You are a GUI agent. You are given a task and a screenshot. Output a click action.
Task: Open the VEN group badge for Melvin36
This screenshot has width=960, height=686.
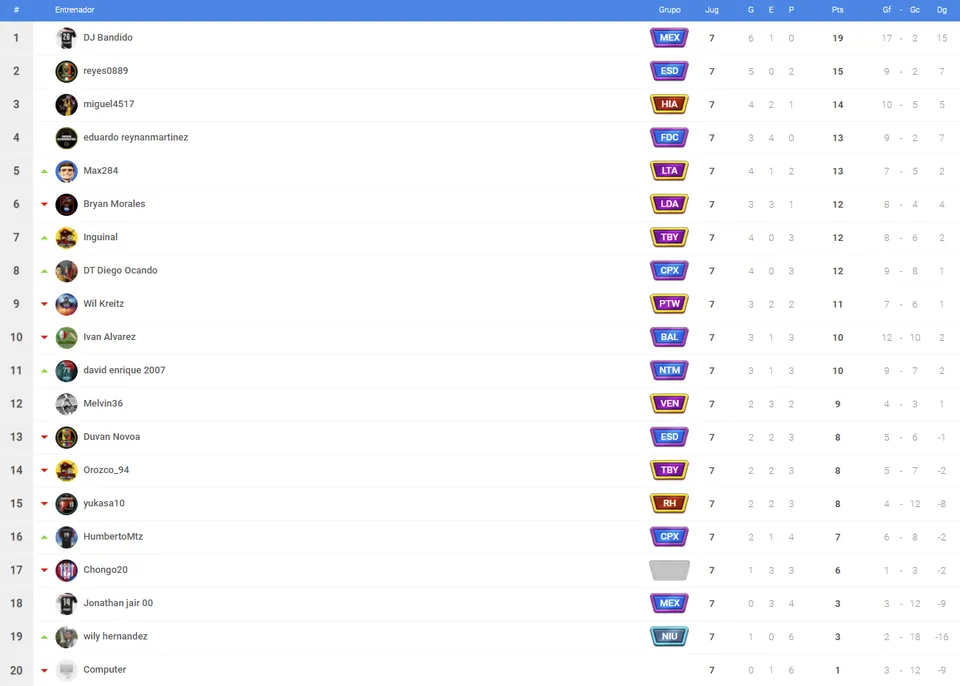tap(669, 404)
